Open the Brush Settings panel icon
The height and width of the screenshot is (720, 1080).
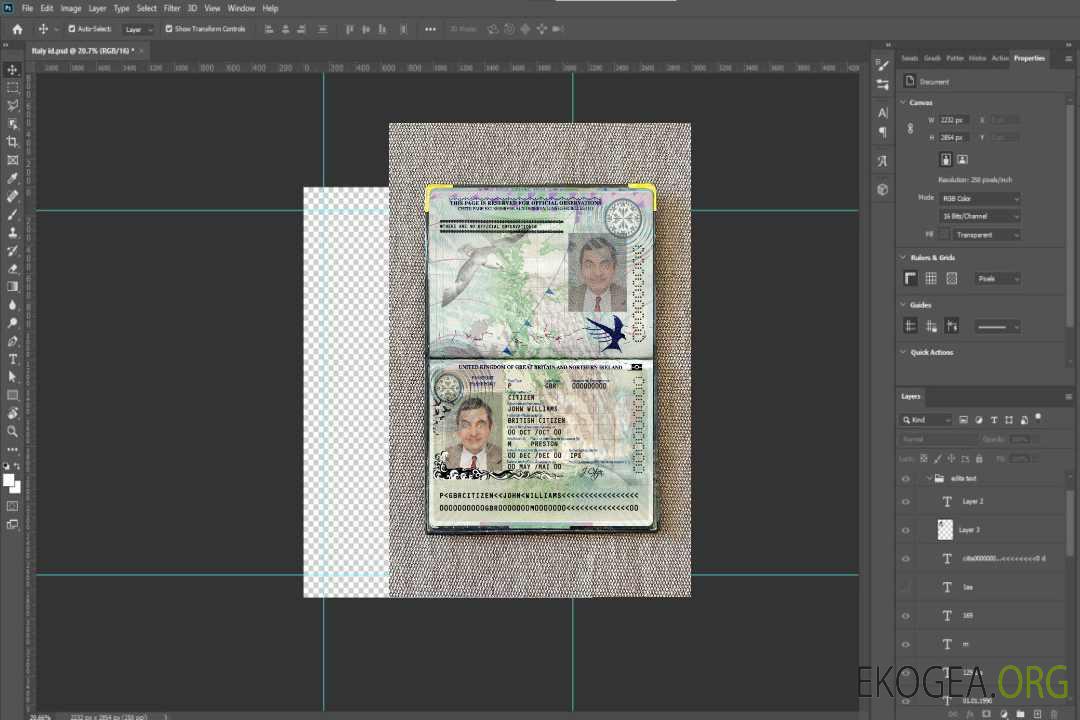coord(883,65)
